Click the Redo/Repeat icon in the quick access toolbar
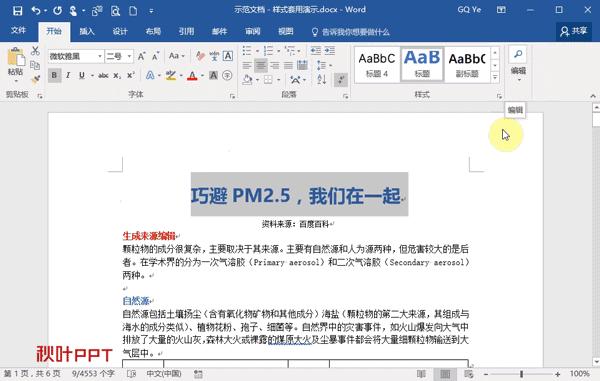The image size is (600, 381). click(57, 10)
